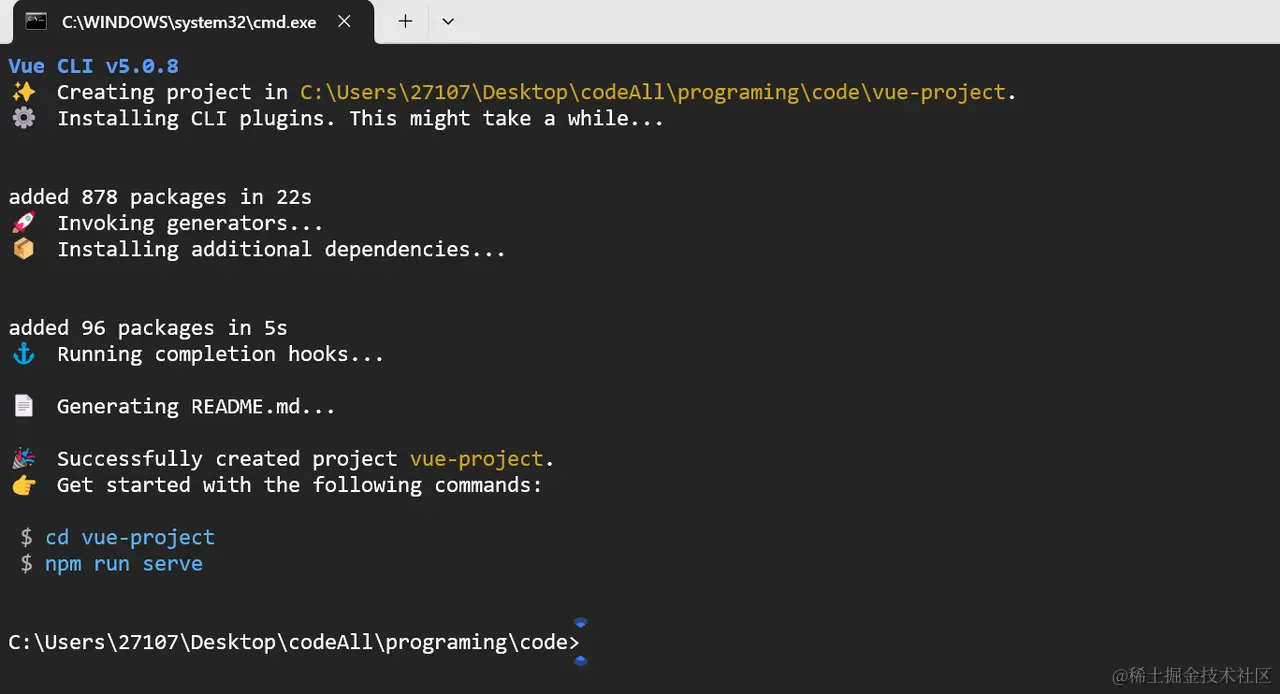Click the package emoji before Installing additional dependencies
Viewport: 1280px width, 694px height.
[23, 249]
